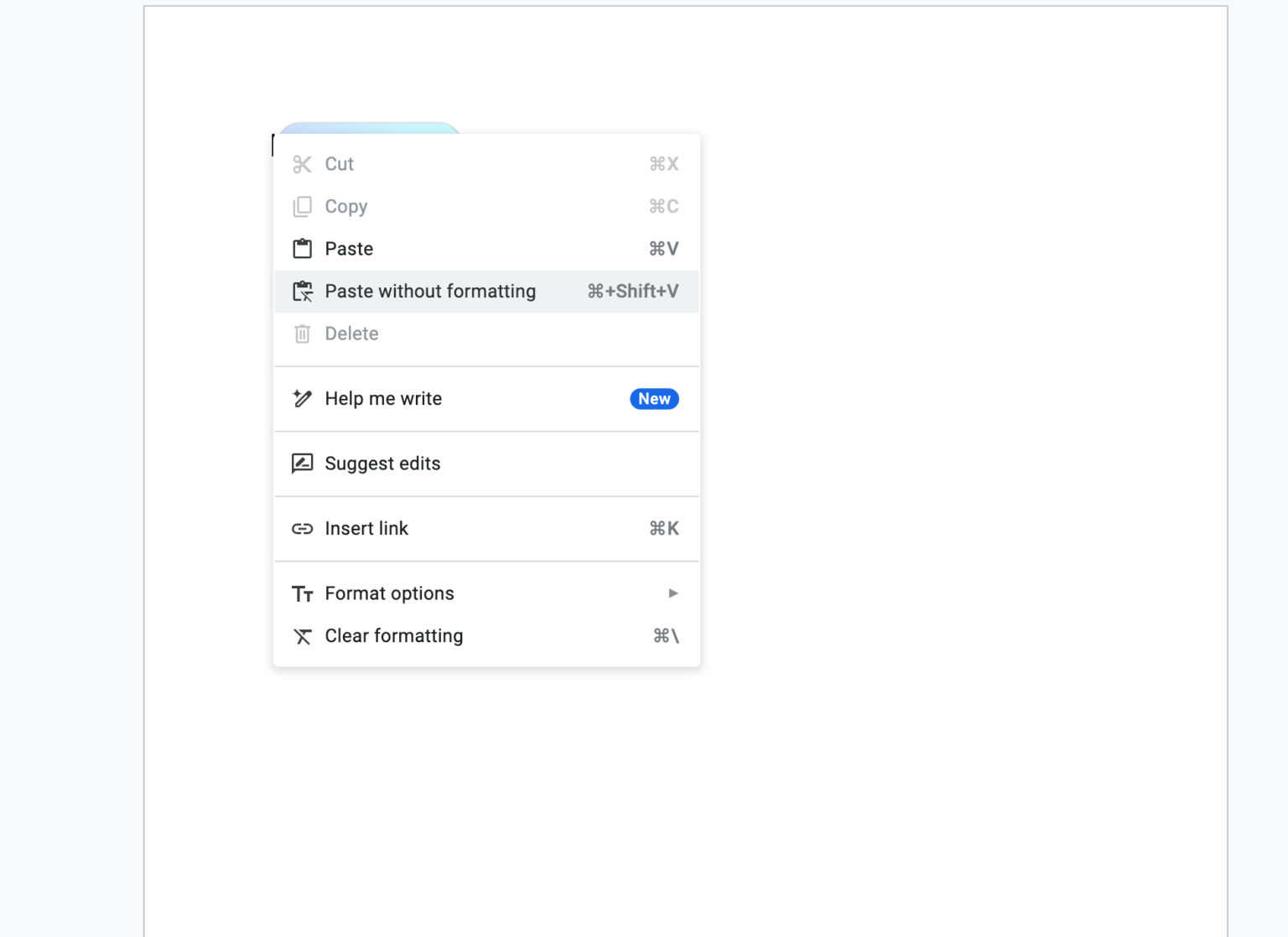Select Paste from the context menu
This screenshot has height=937, width=1288.
pyautogui.click(x=349, y=248)
